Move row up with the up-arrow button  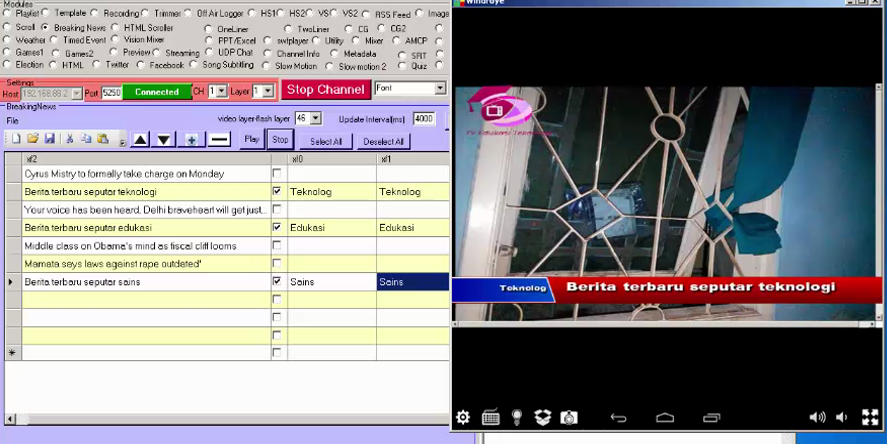coord(140,140)
